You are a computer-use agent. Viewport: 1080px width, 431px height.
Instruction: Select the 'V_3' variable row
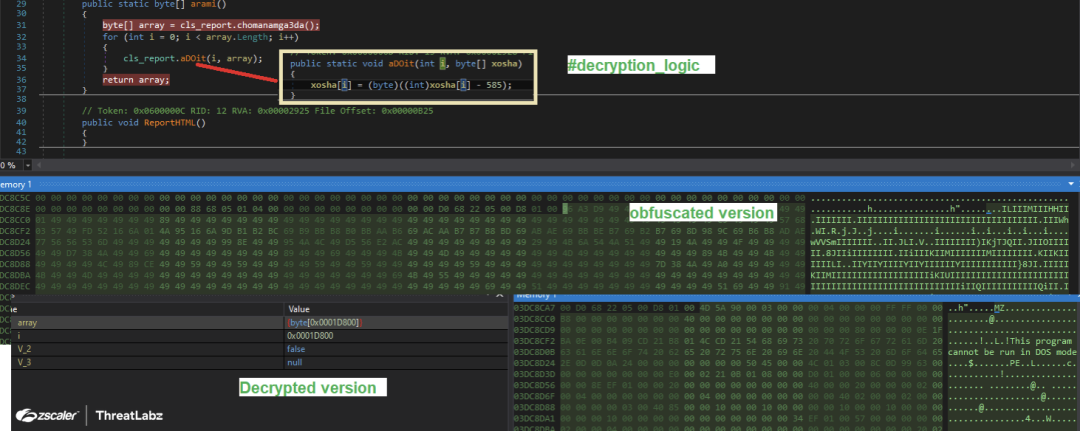(x=24, y=362)
